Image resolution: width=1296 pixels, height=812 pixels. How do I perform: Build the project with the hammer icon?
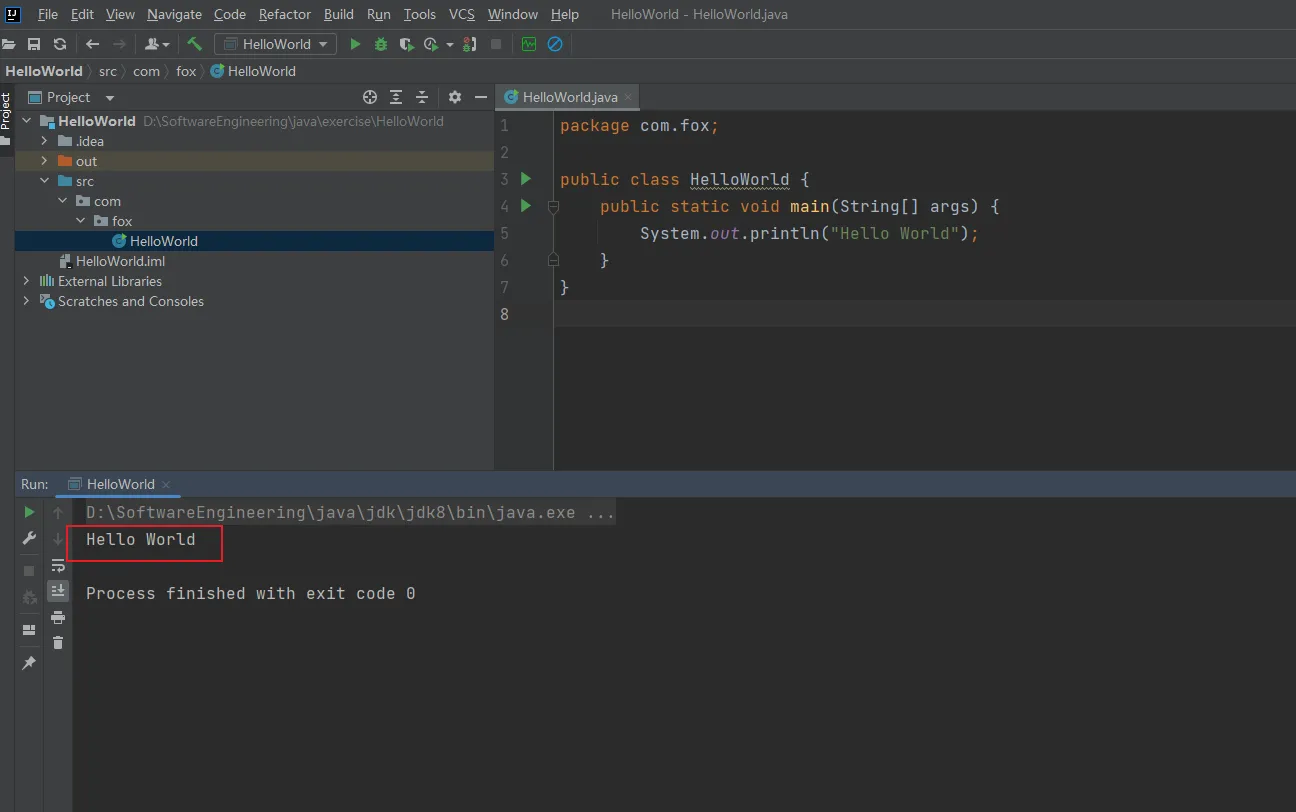click(x=195, y=44)
